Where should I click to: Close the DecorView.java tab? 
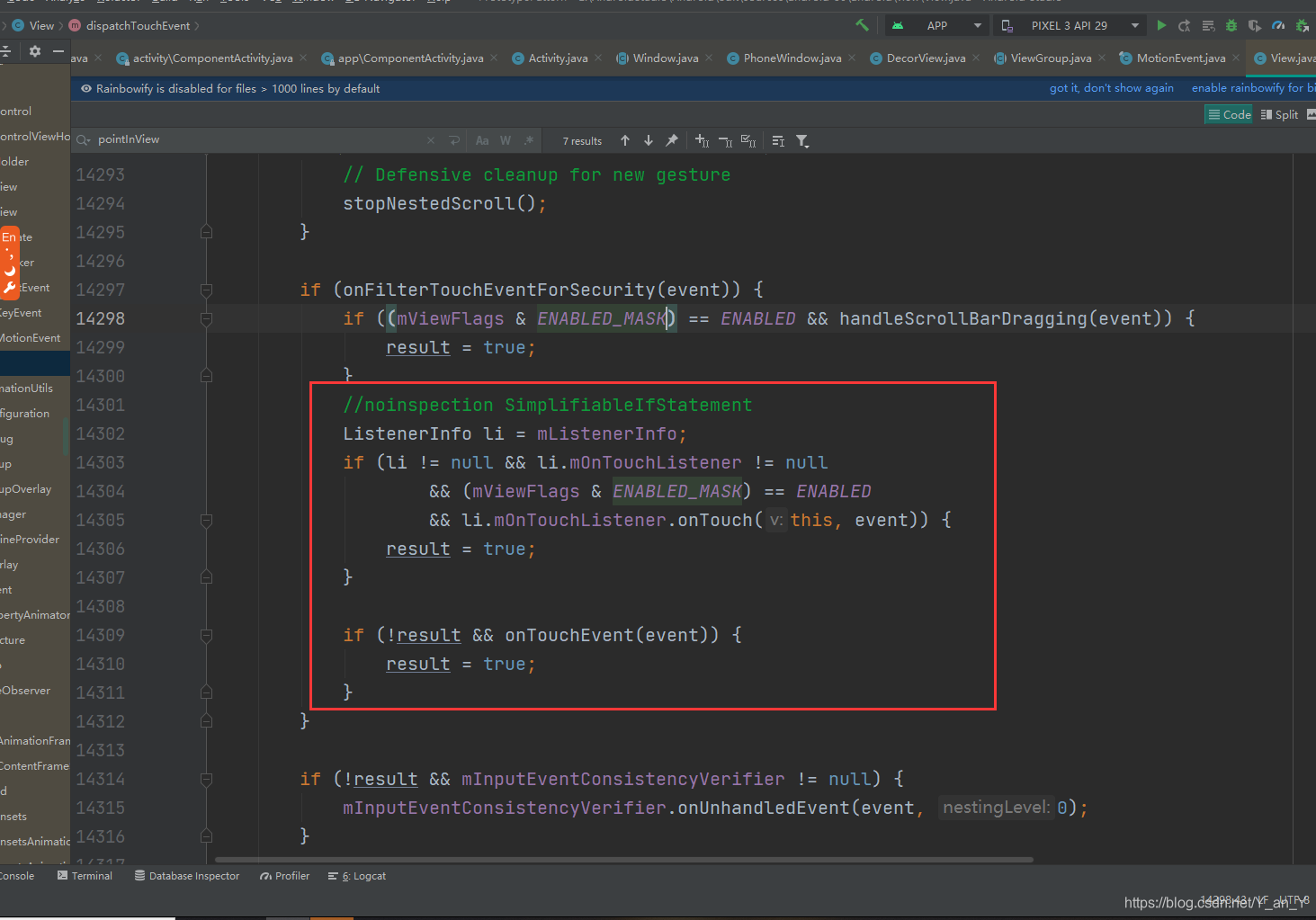pos(976,58)
